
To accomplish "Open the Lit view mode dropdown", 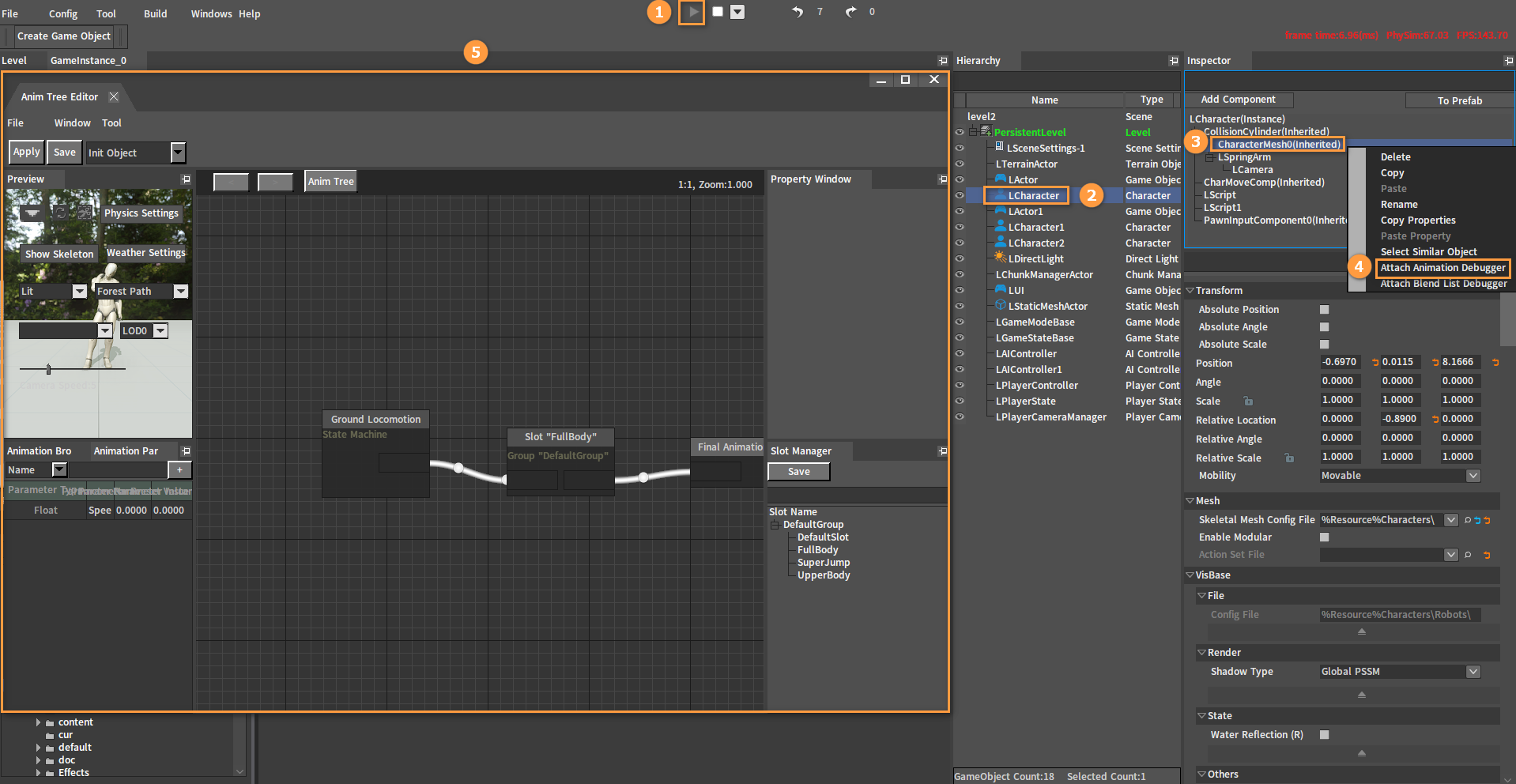I will click(79, 291).
